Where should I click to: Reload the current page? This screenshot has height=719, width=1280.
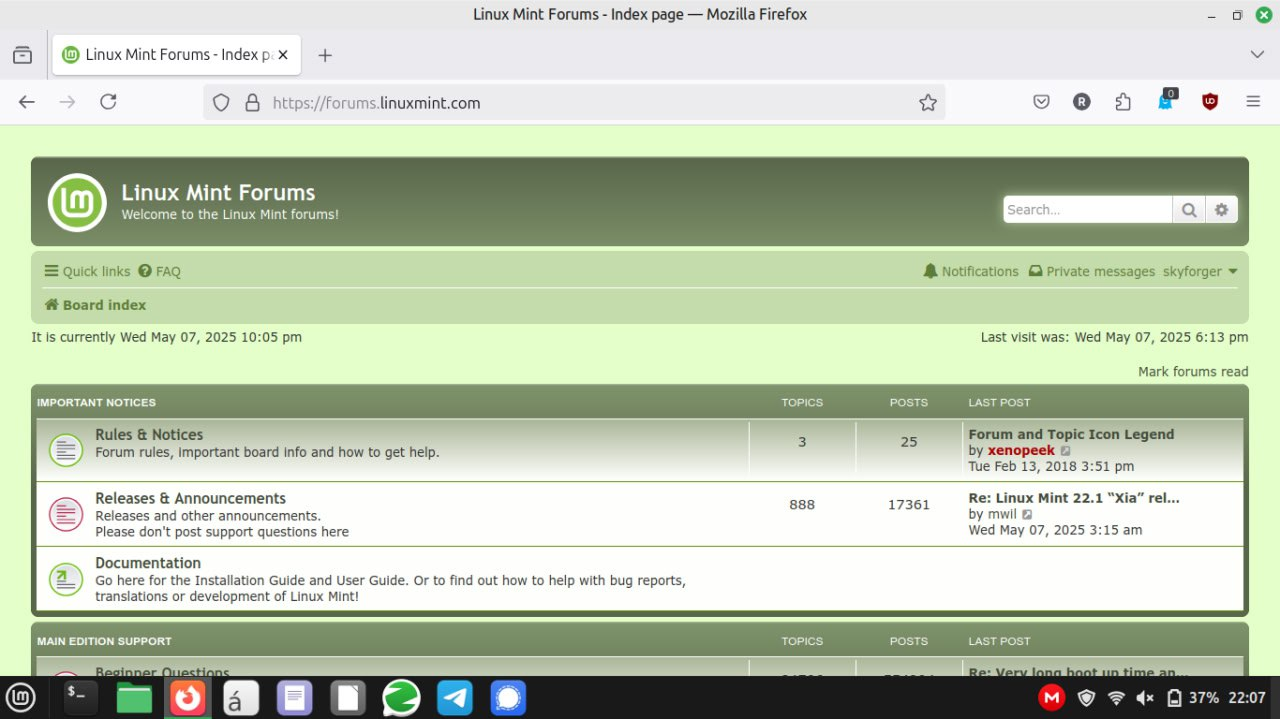tap(108, 102)
